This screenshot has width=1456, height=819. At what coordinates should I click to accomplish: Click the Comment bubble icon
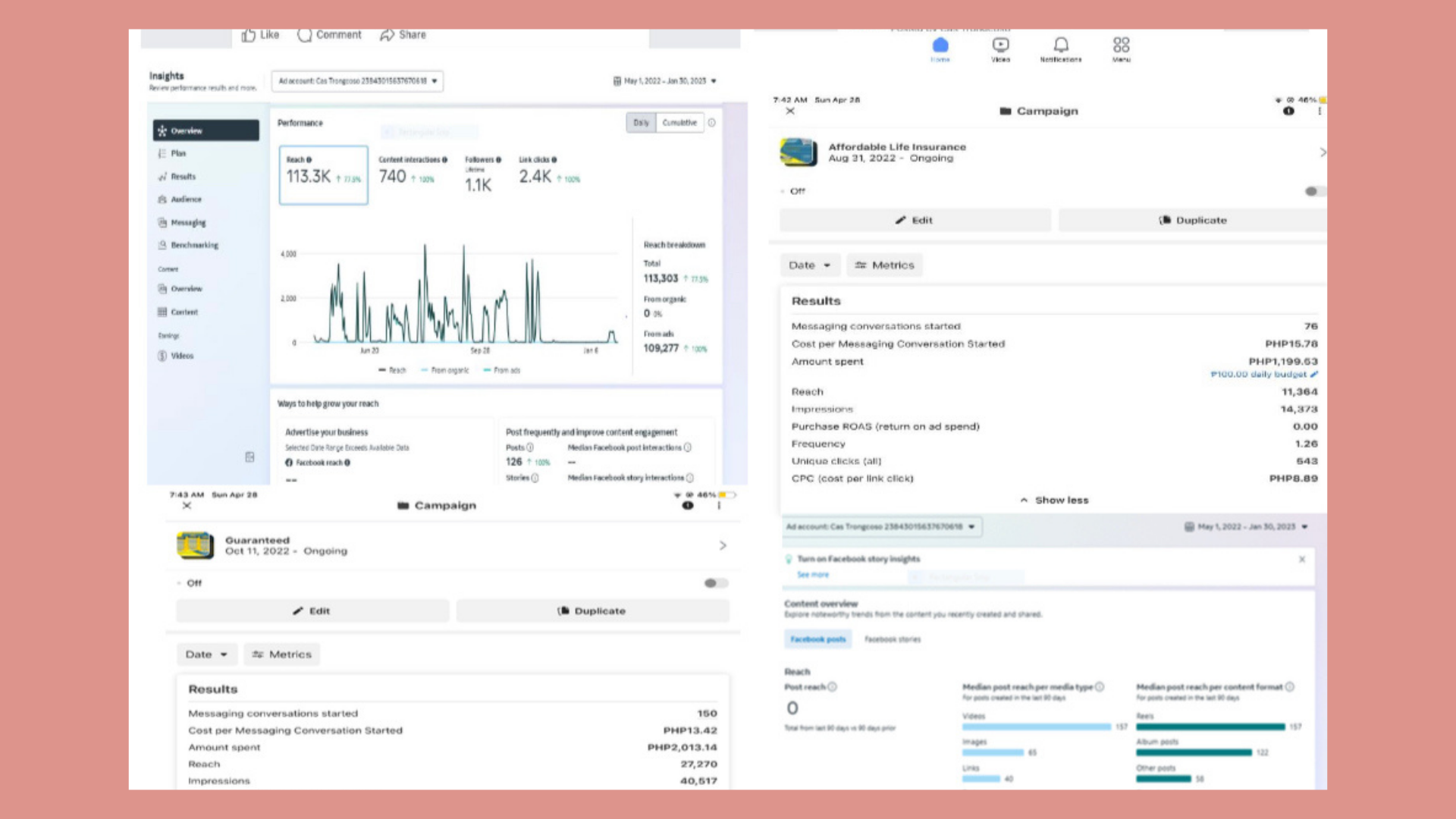pos(304,35)
